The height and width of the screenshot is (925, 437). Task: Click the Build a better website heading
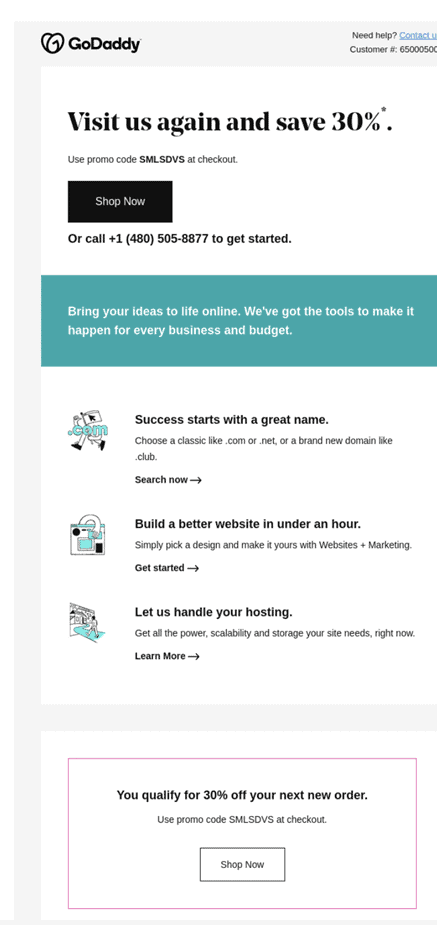248,524
